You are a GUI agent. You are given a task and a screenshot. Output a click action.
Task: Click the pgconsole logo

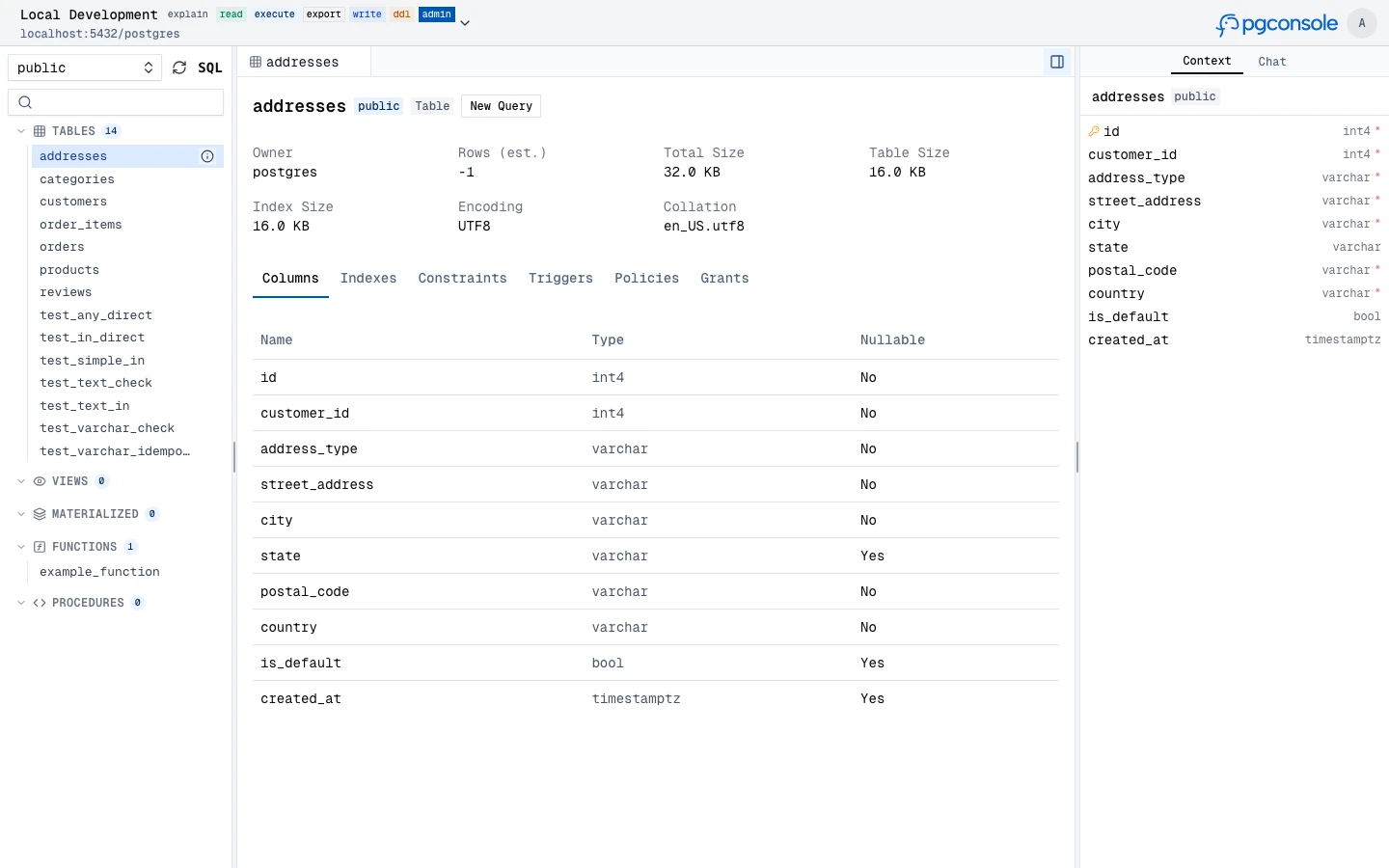click(x=1275, y=23)
